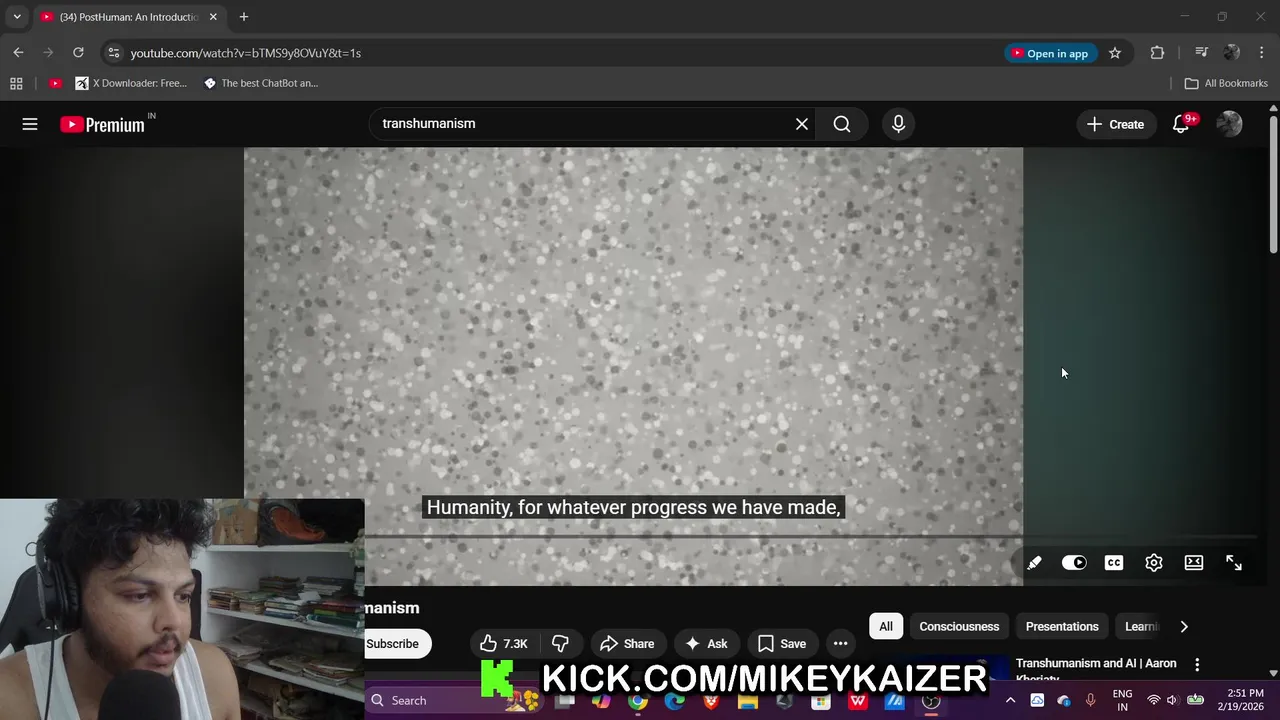Open YouTube account avatar menu

point(1229,124)
